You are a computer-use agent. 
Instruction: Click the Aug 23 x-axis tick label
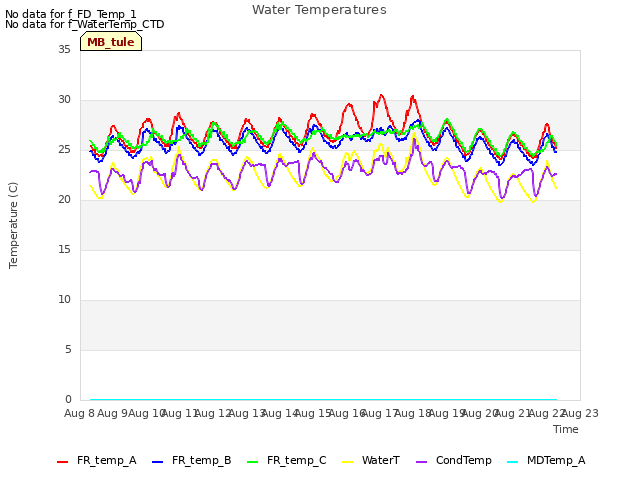tap(580, 413)
